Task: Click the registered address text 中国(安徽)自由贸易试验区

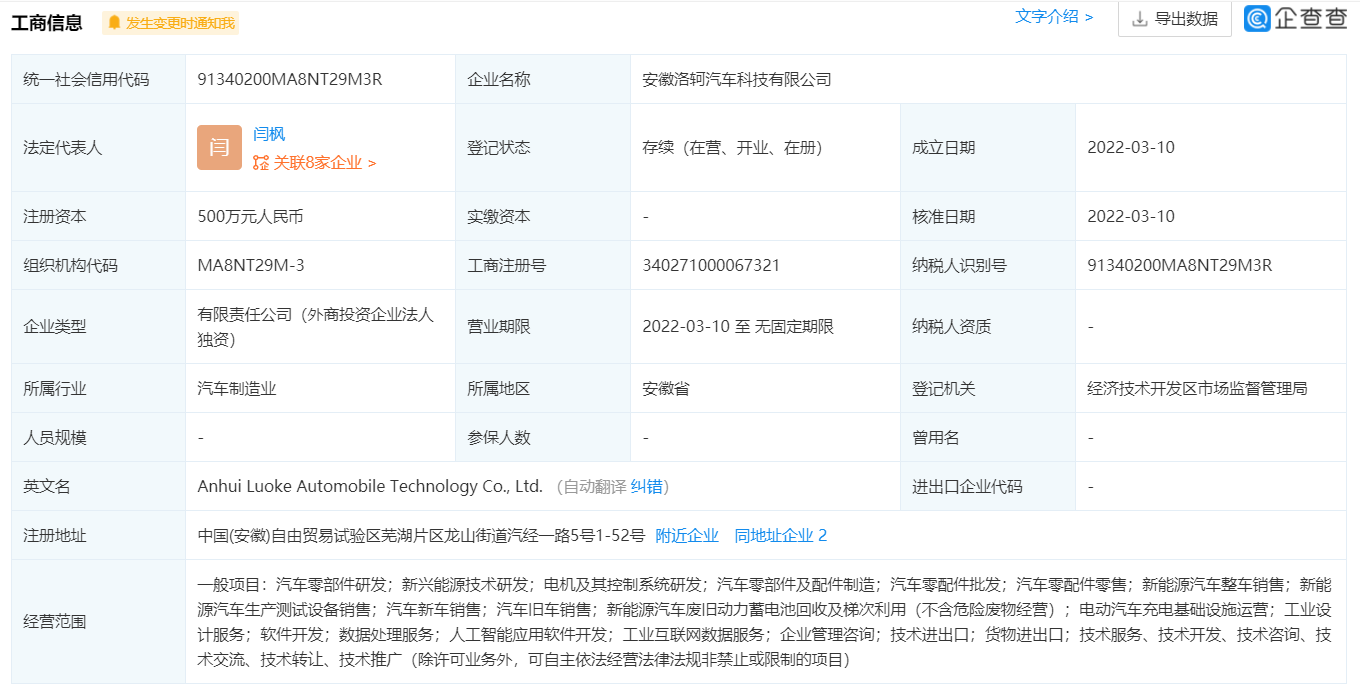Action: point(421,536)
